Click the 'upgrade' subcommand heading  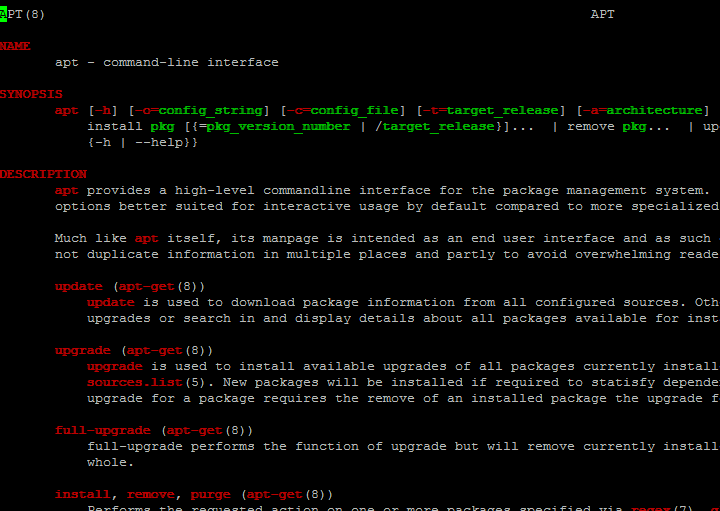(x=83, y=351)
